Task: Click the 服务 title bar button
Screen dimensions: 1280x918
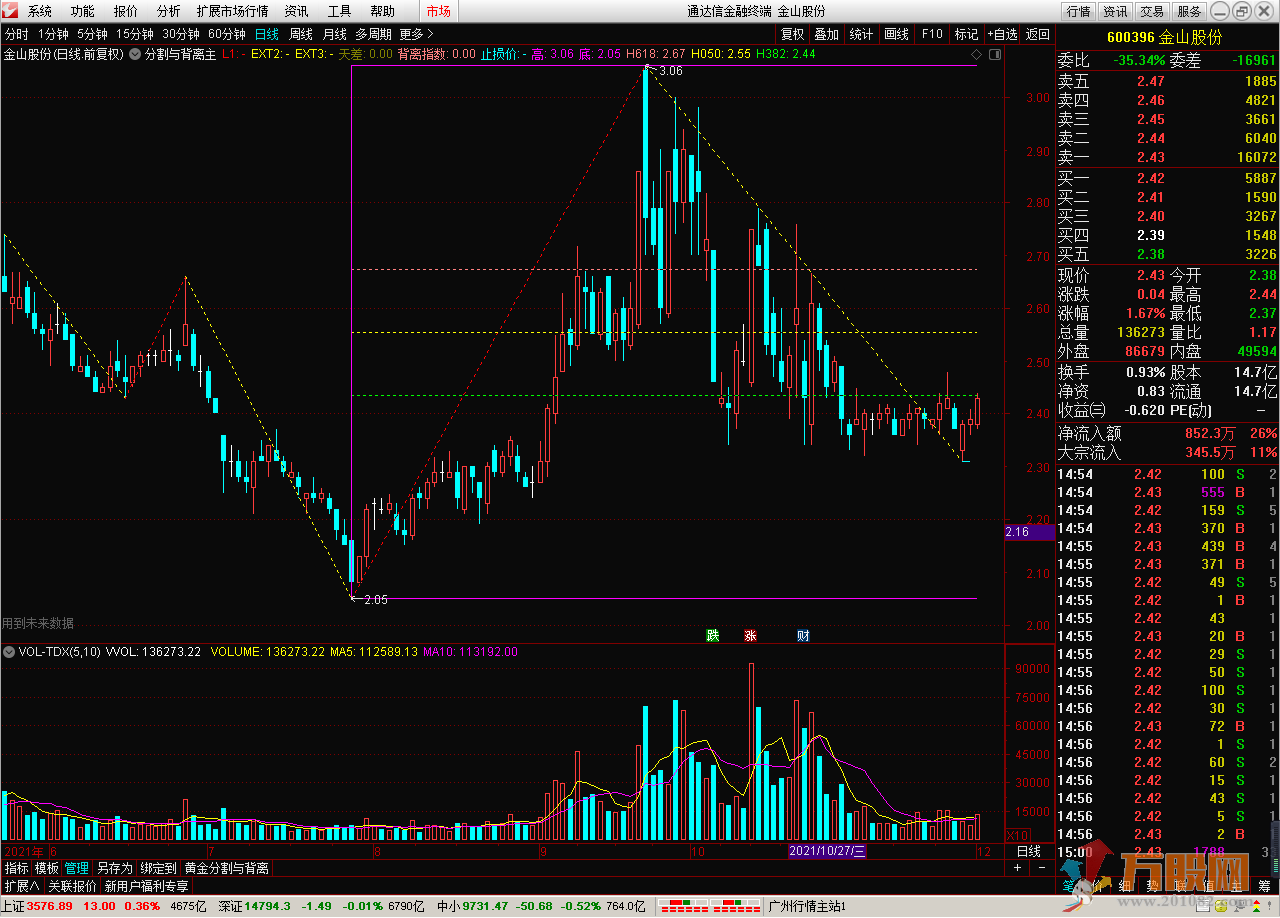Action: (1189, 11)
